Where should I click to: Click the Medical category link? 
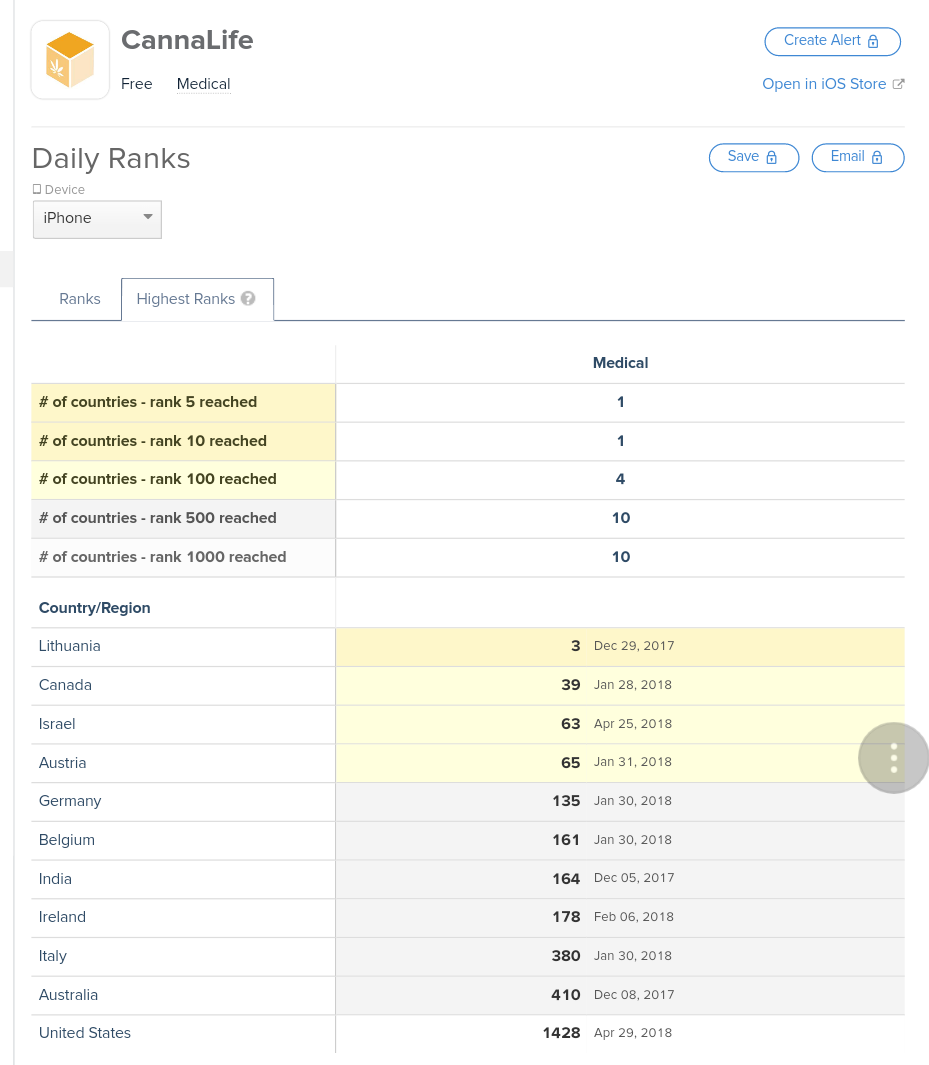click(204, 84)
